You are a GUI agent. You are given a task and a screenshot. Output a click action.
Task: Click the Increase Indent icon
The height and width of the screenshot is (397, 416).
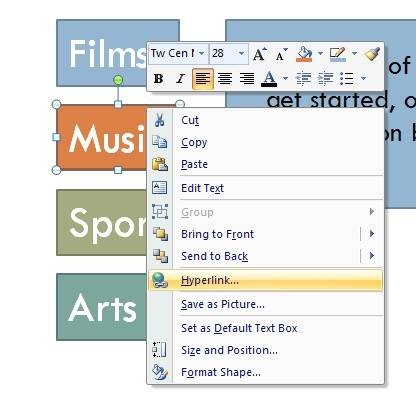pyautogui.click(x=325, y=79)
